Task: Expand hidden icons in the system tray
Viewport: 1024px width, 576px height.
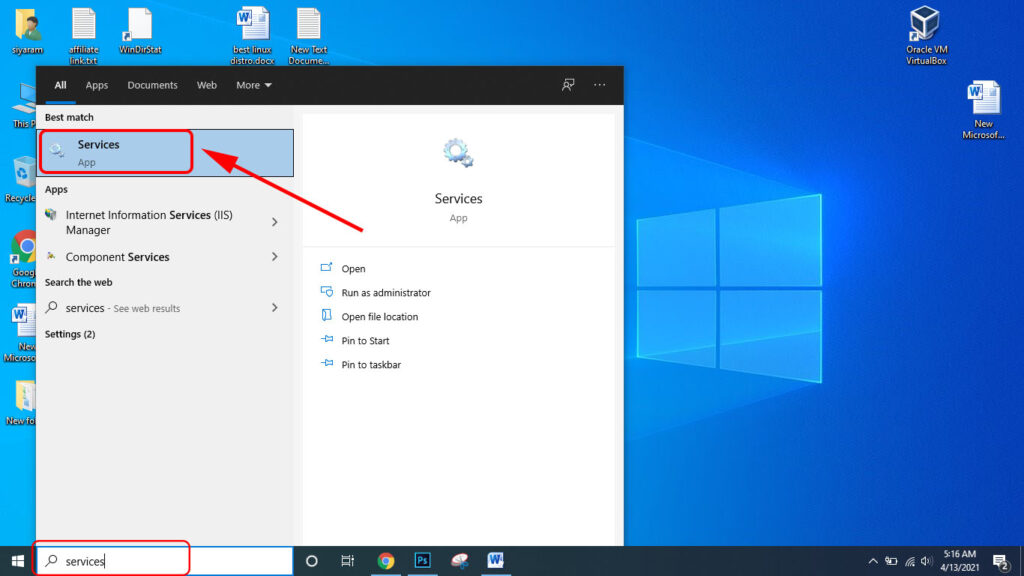Action: coord(872,561)
